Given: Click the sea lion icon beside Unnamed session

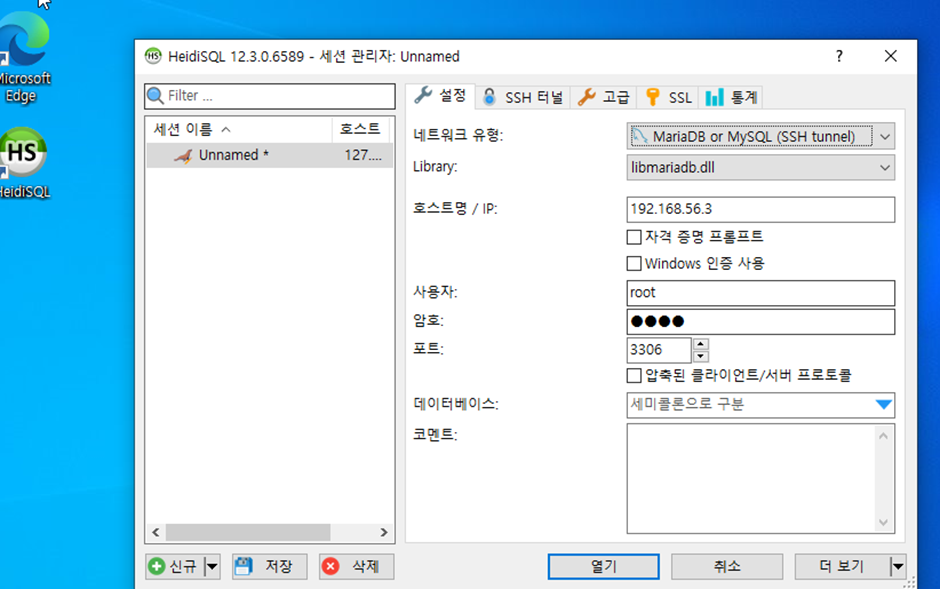Looking at the screenshot, I should click(x=183, y=156).
